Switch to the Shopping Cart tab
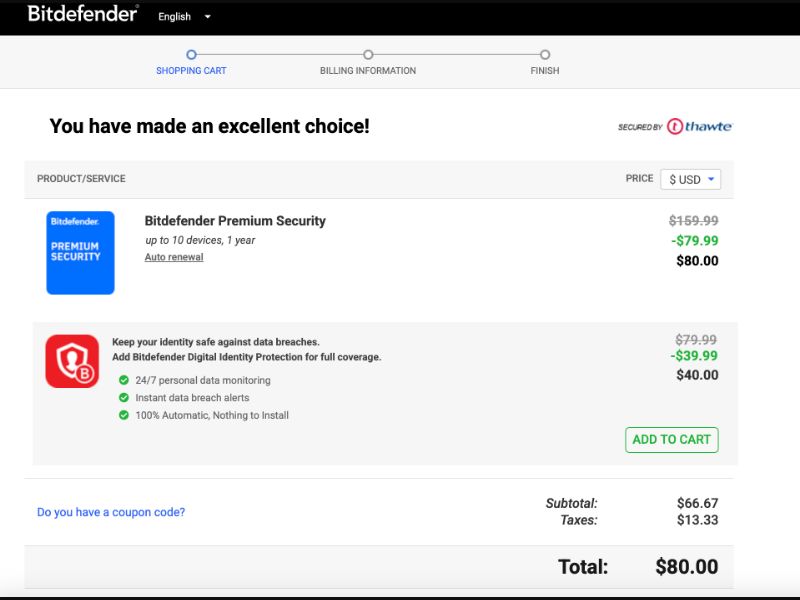Viewport: 800px width, 600px height. (x=191, y=71)
